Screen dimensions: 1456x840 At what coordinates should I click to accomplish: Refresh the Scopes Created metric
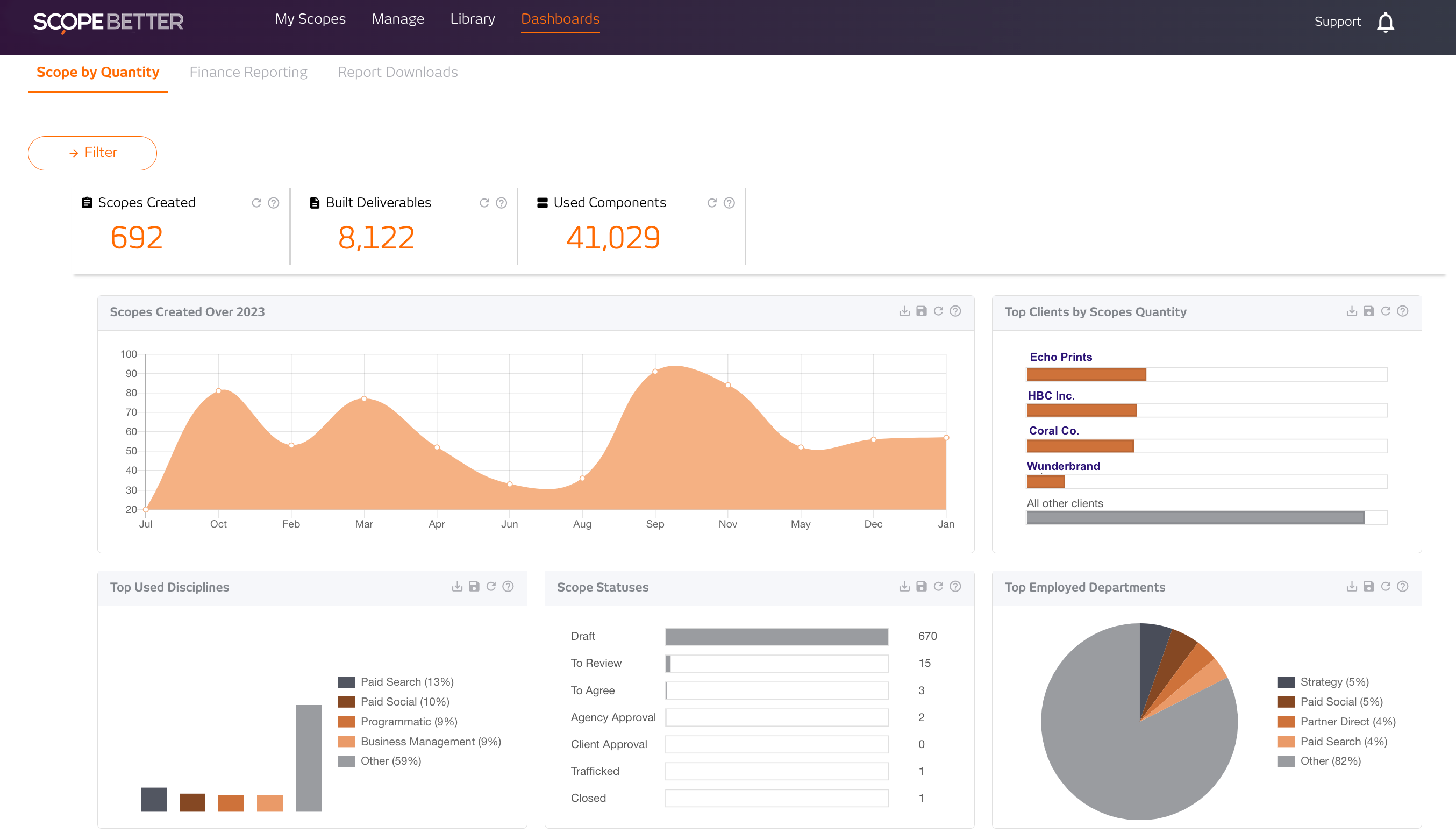(256, 203)
